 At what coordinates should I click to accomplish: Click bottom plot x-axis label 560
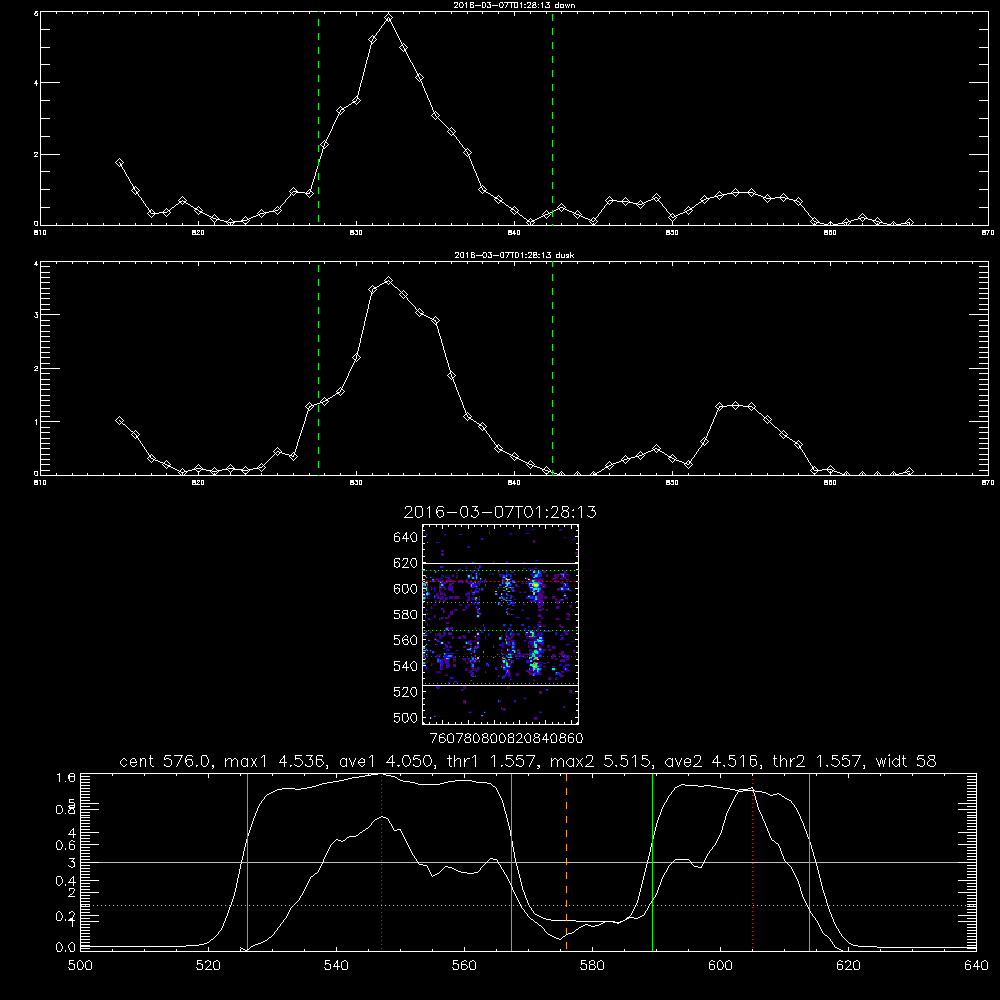pyautogui.click(x=464, y=966)
